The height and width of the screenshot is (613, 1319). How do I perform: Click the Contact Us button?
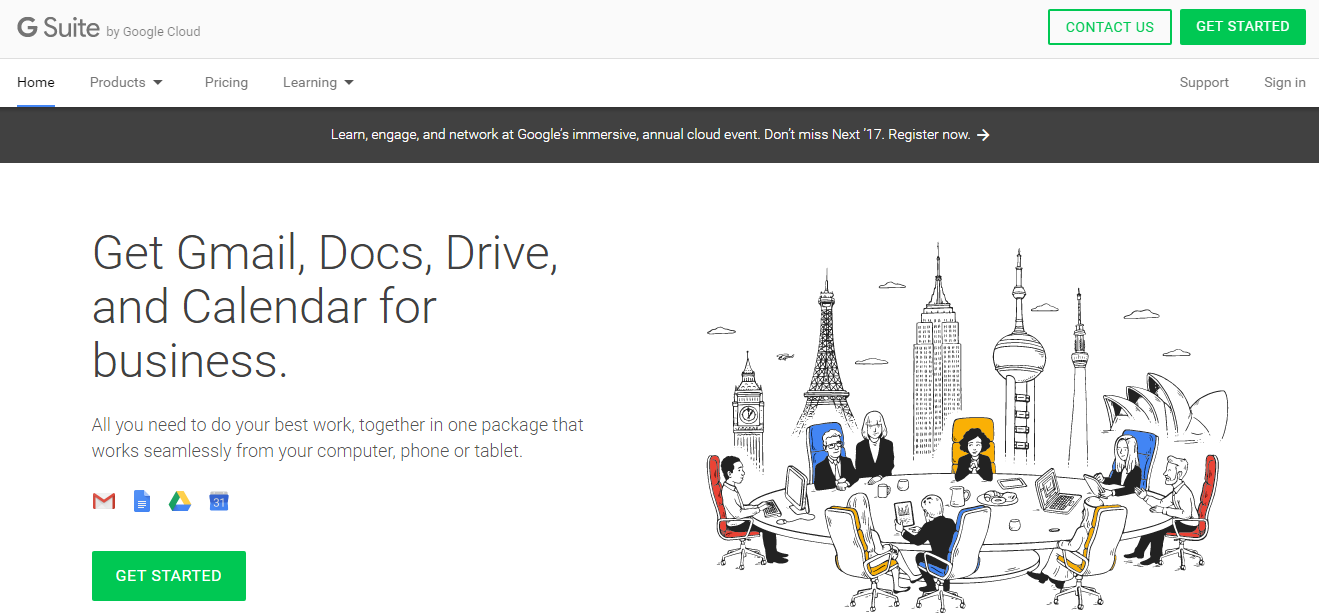pyautogui.click(x=1110, y=27)
